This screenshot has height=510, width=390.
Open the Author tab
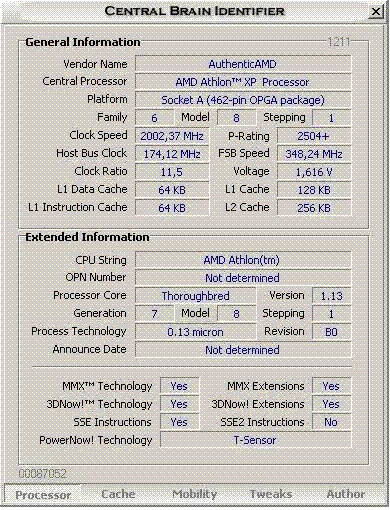pos(346,494)
